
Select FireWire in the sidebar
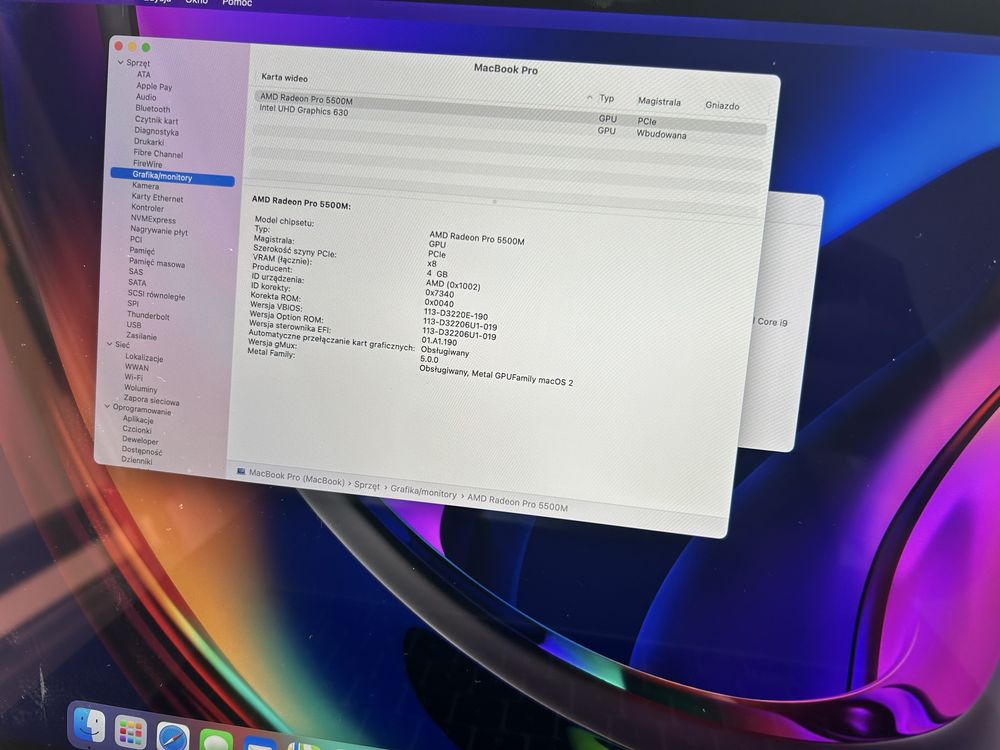click(x=147, y=164)
